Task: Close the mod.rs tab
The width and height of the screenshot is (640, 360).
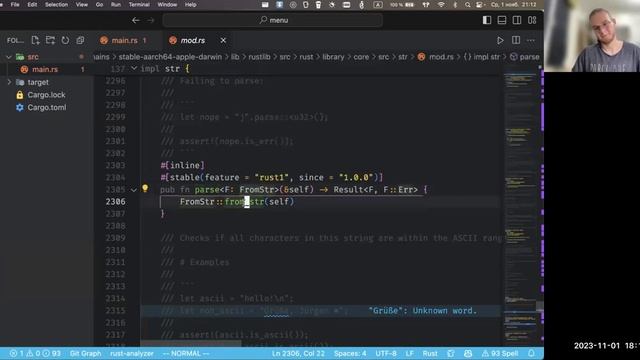Action: 223,40
